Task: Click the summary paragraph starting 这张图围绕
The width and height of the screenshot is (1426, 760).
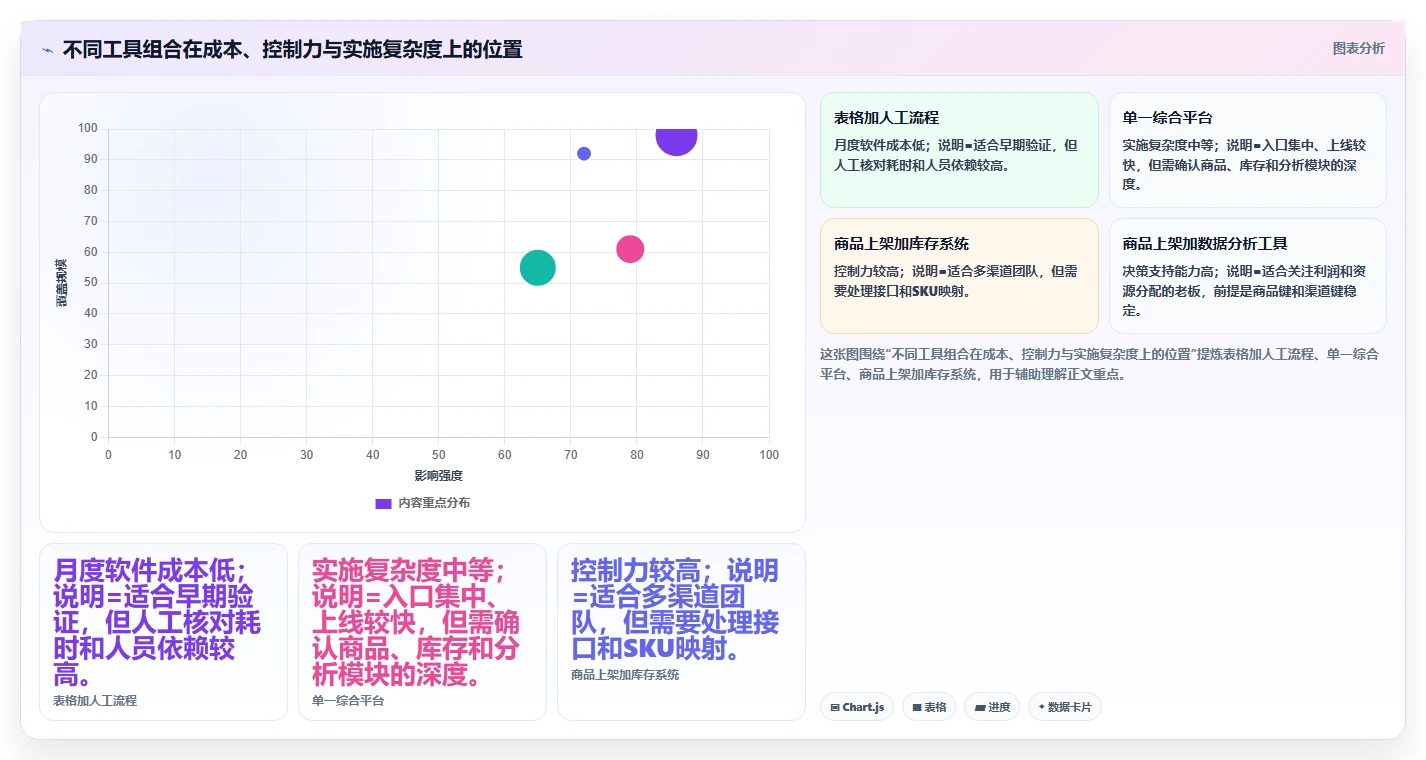Action: click(1099, 364)
